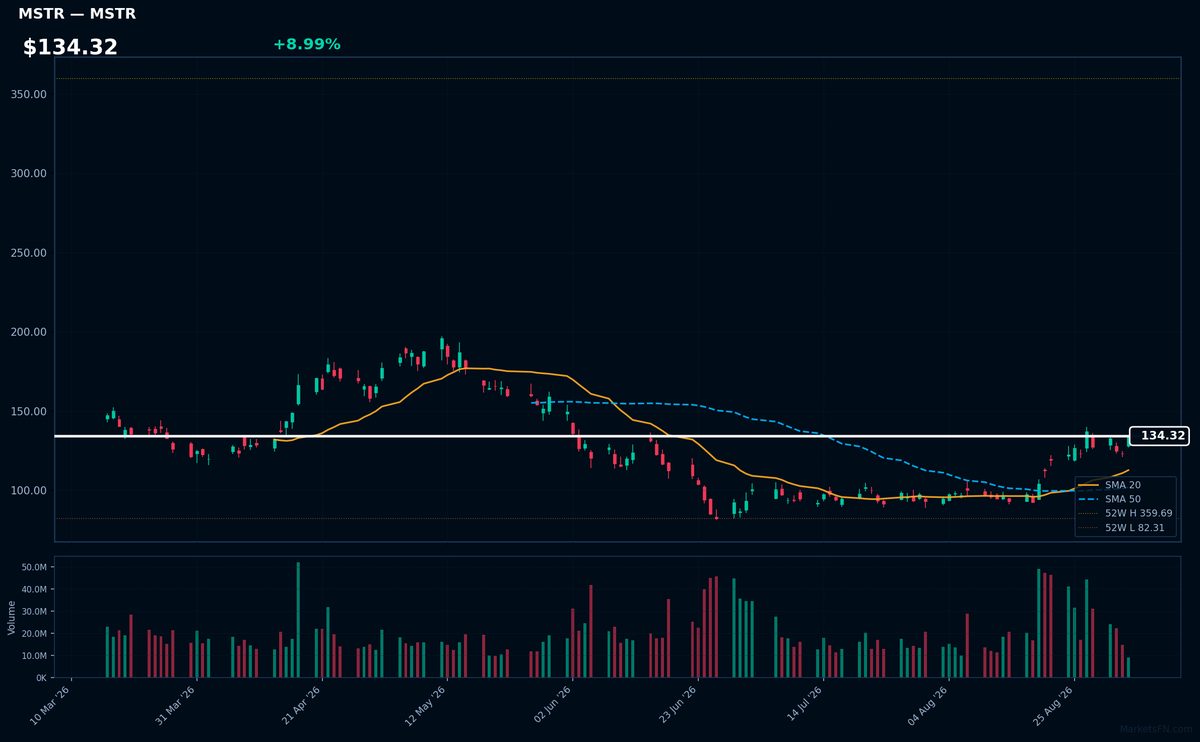The height and width of the screenshot is (742, 1200).
Task: Select the $134.32 current price heading
Action: pyautogui.click(x=70, y=47)
